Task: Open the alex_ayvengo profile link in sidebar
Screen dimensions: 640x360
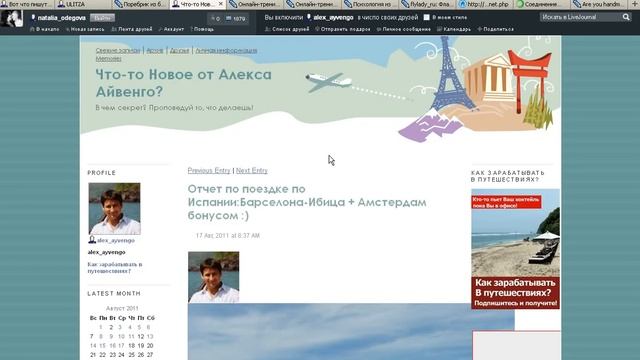Action: coord(116,240)
